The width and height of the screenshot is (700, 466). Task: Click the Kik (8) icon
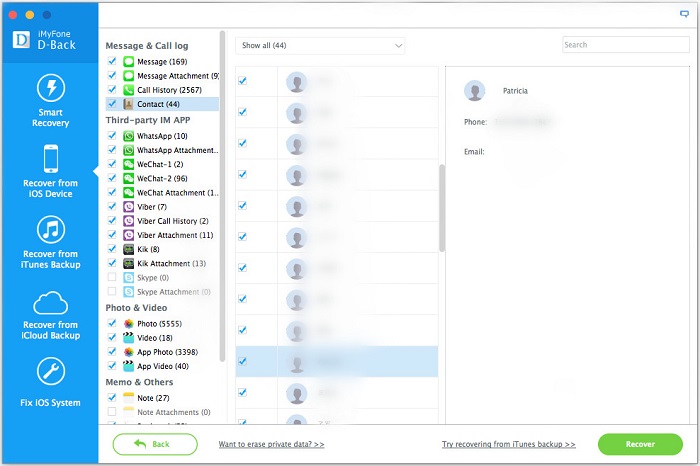point(129,250)
